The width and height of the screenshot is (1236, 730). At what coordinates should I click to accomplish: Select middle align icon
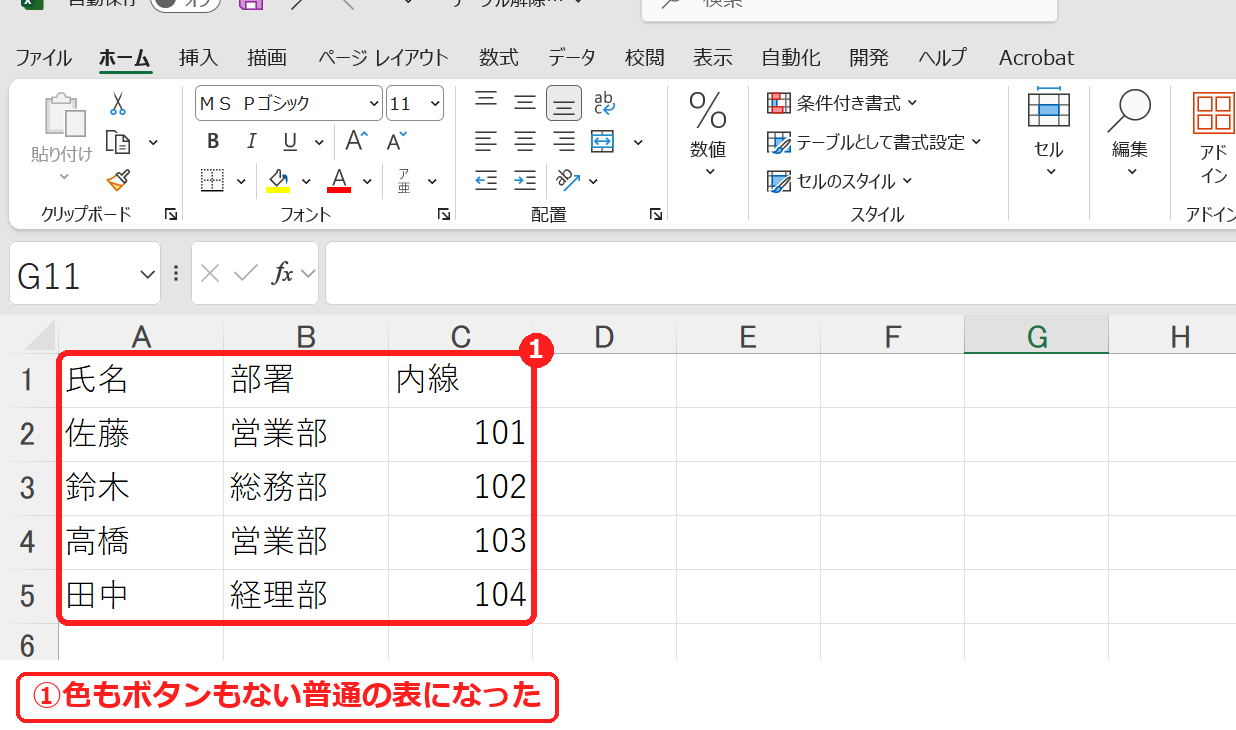(525, 102)
